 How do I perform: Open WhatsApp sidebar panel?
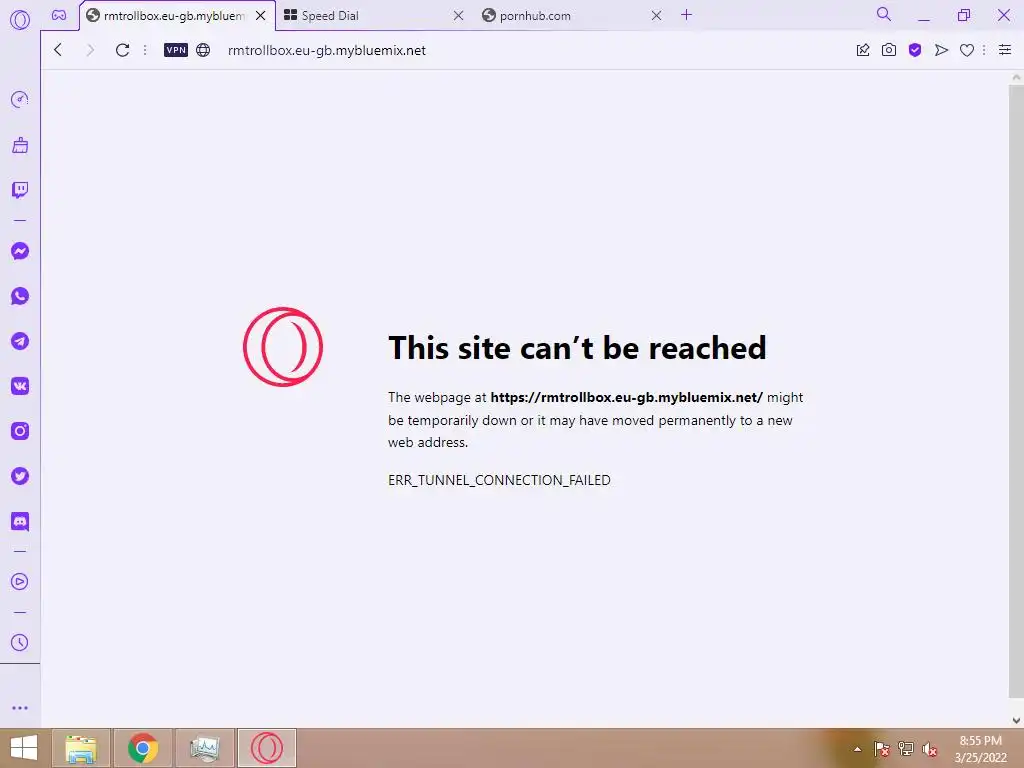coord(20,296)
